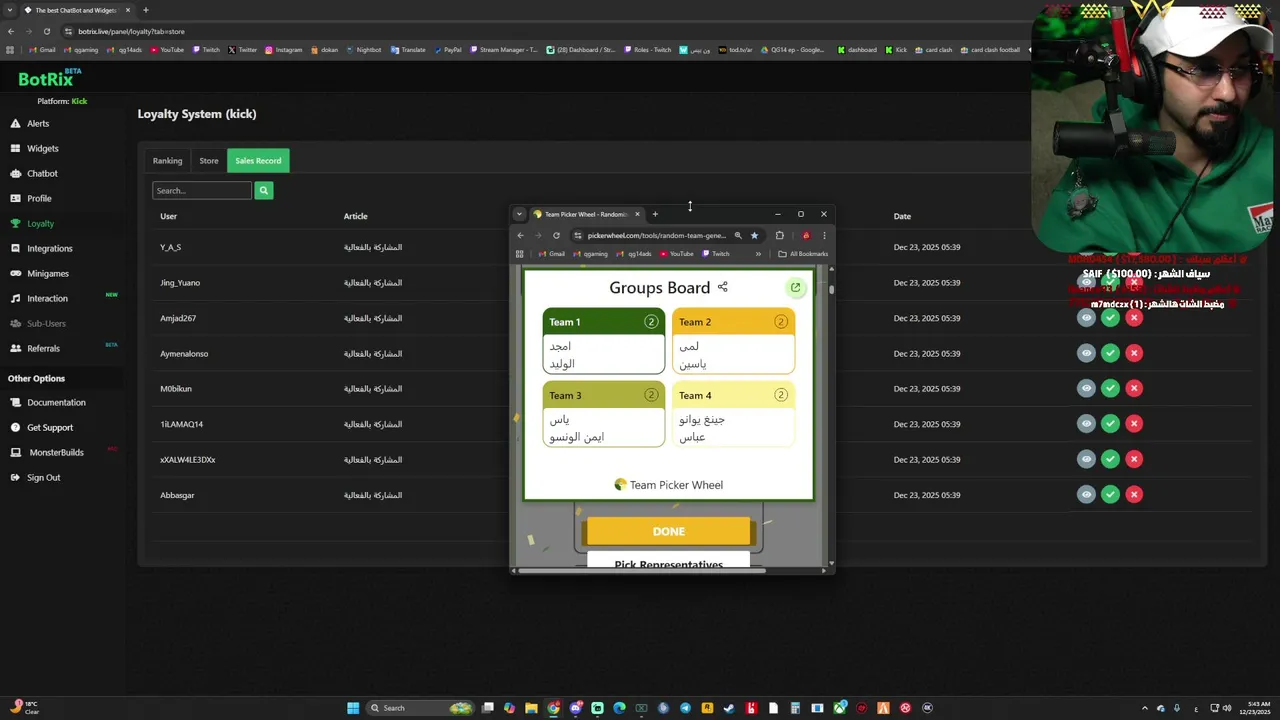Expand hidden bookmarks chevron in Picker Wheel window
The image size is (1280, 720).
pos(758,254)
